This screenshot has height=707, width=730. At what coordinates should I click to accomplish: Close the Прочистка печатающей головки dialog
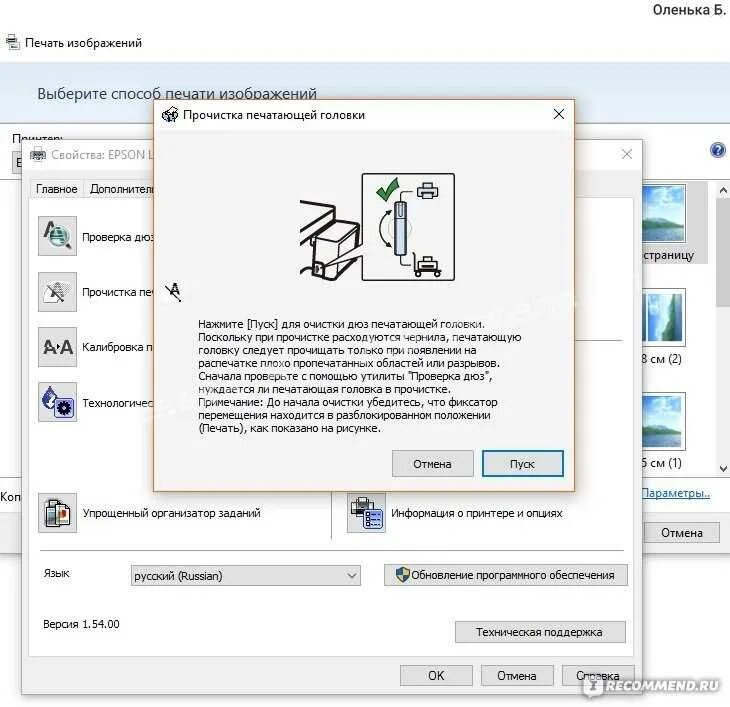(559, 114)
